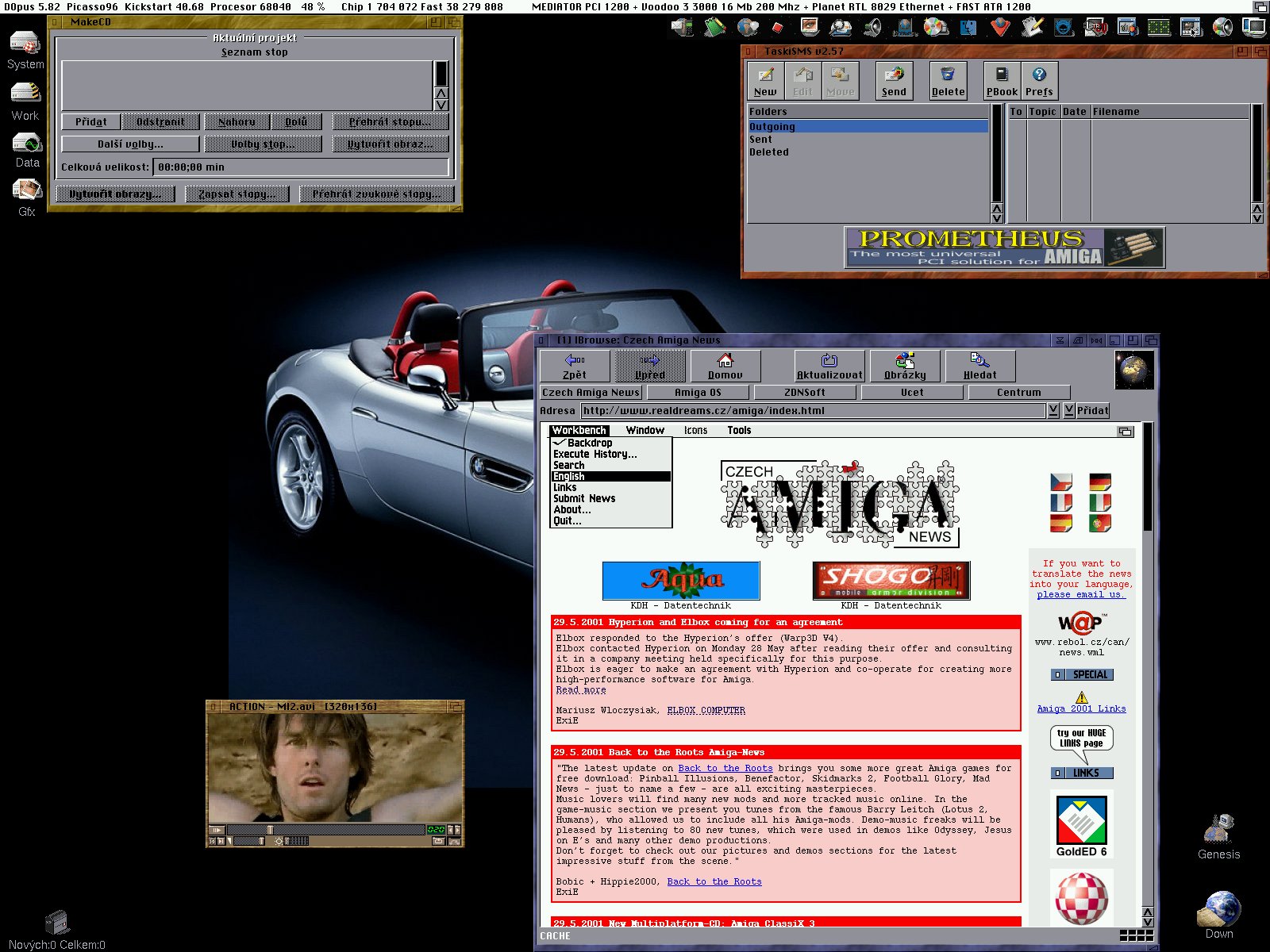Open the Window menu
This screenshot has width=1270, height=952.
pos(645,430)
